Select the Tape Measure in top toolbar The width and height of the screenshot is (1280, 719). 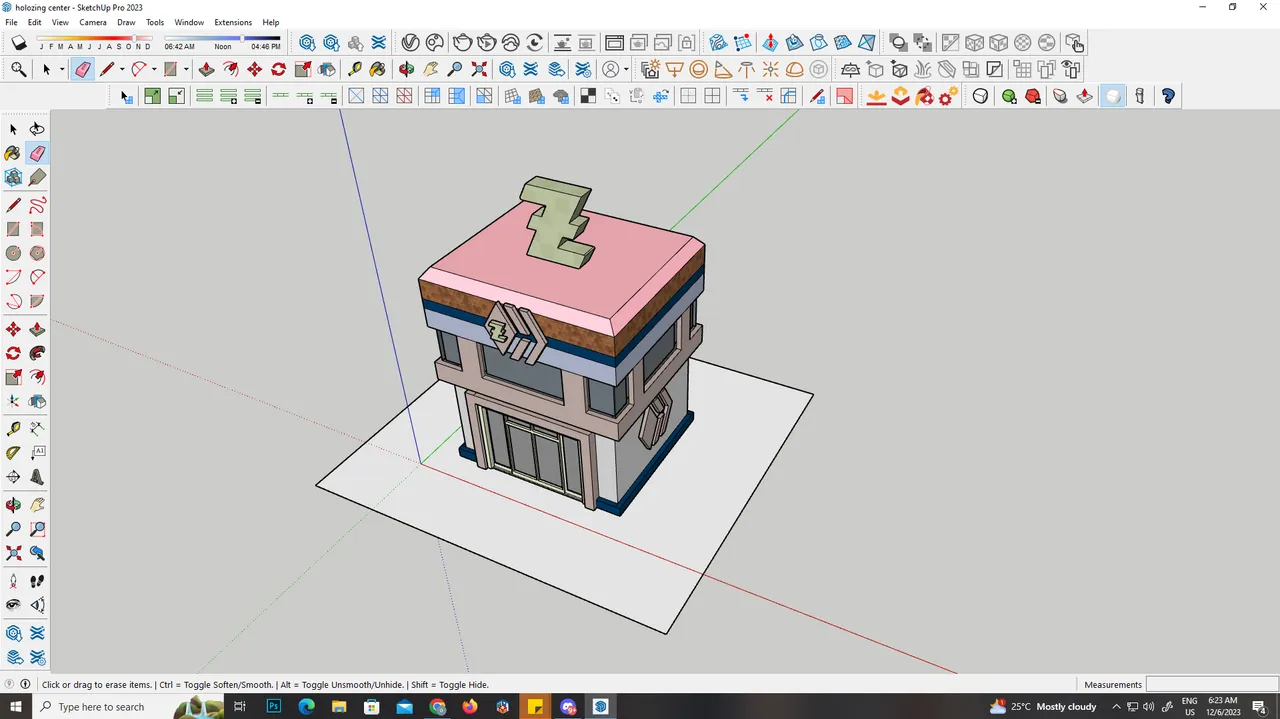pos(354,69)
